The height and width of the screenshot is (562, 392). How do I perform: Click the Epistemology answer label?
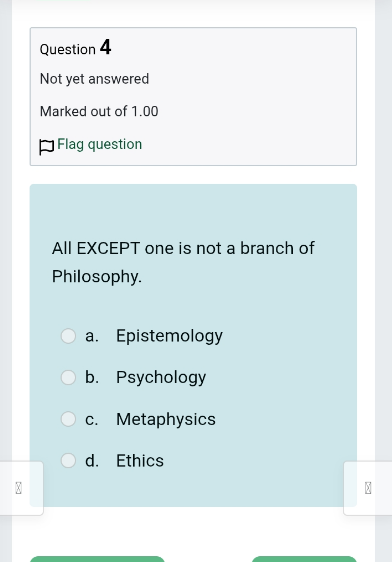[169, 336]
